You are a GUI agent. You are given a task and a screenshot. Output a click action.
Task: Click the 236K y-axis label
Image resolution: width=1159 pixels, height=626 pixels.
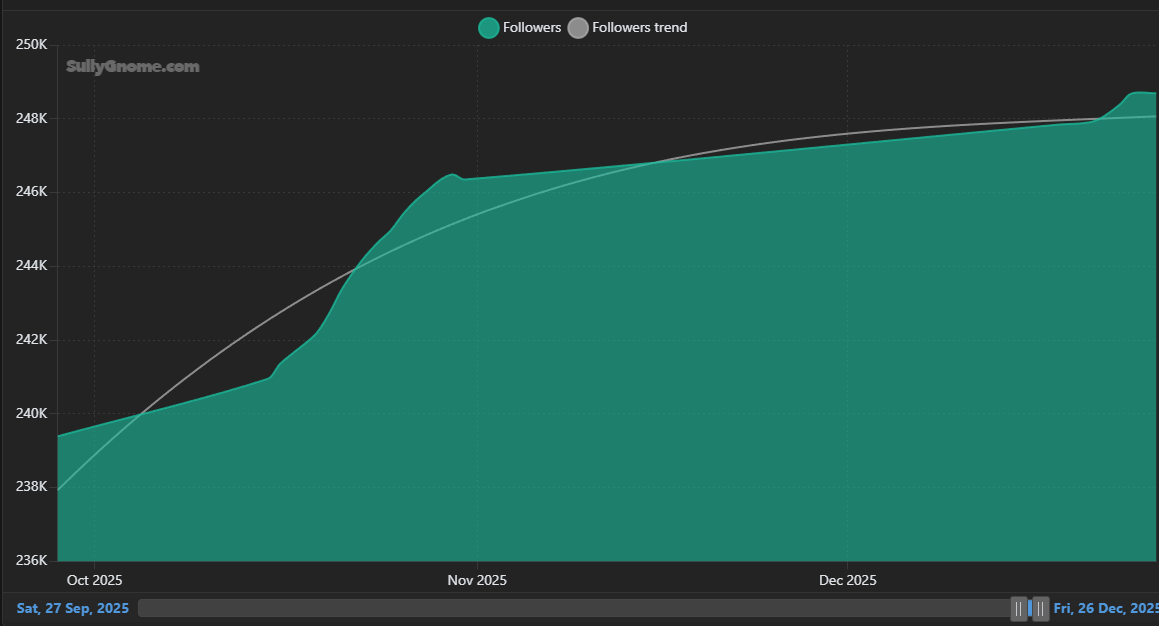coord(32,560)
